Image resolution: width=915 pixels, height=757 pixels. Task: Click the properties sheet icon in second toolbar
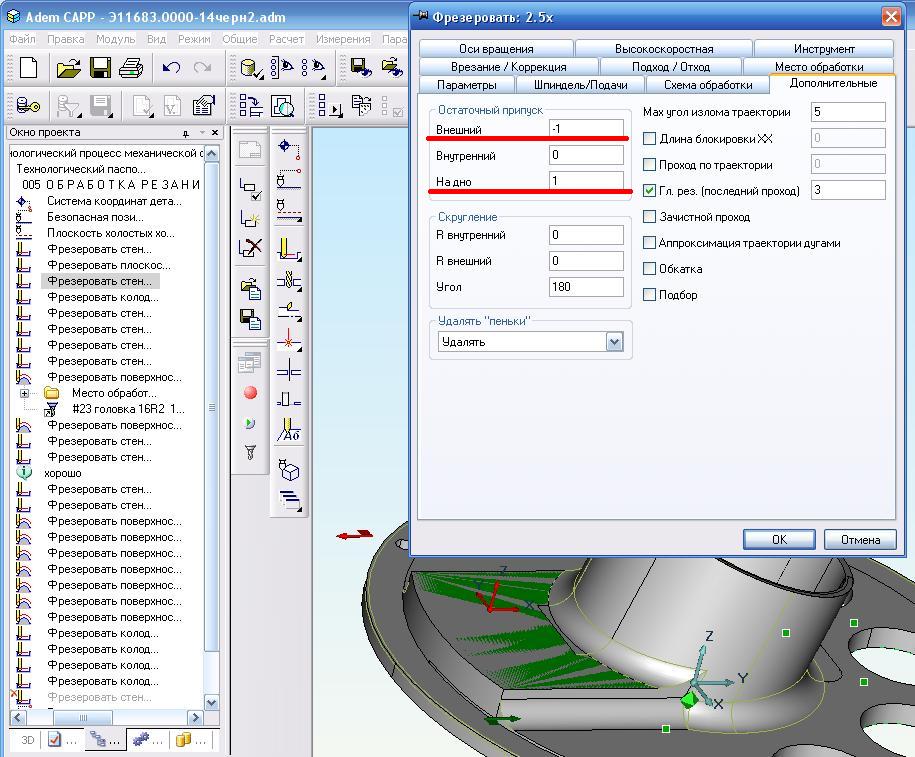tap(204, 106)
